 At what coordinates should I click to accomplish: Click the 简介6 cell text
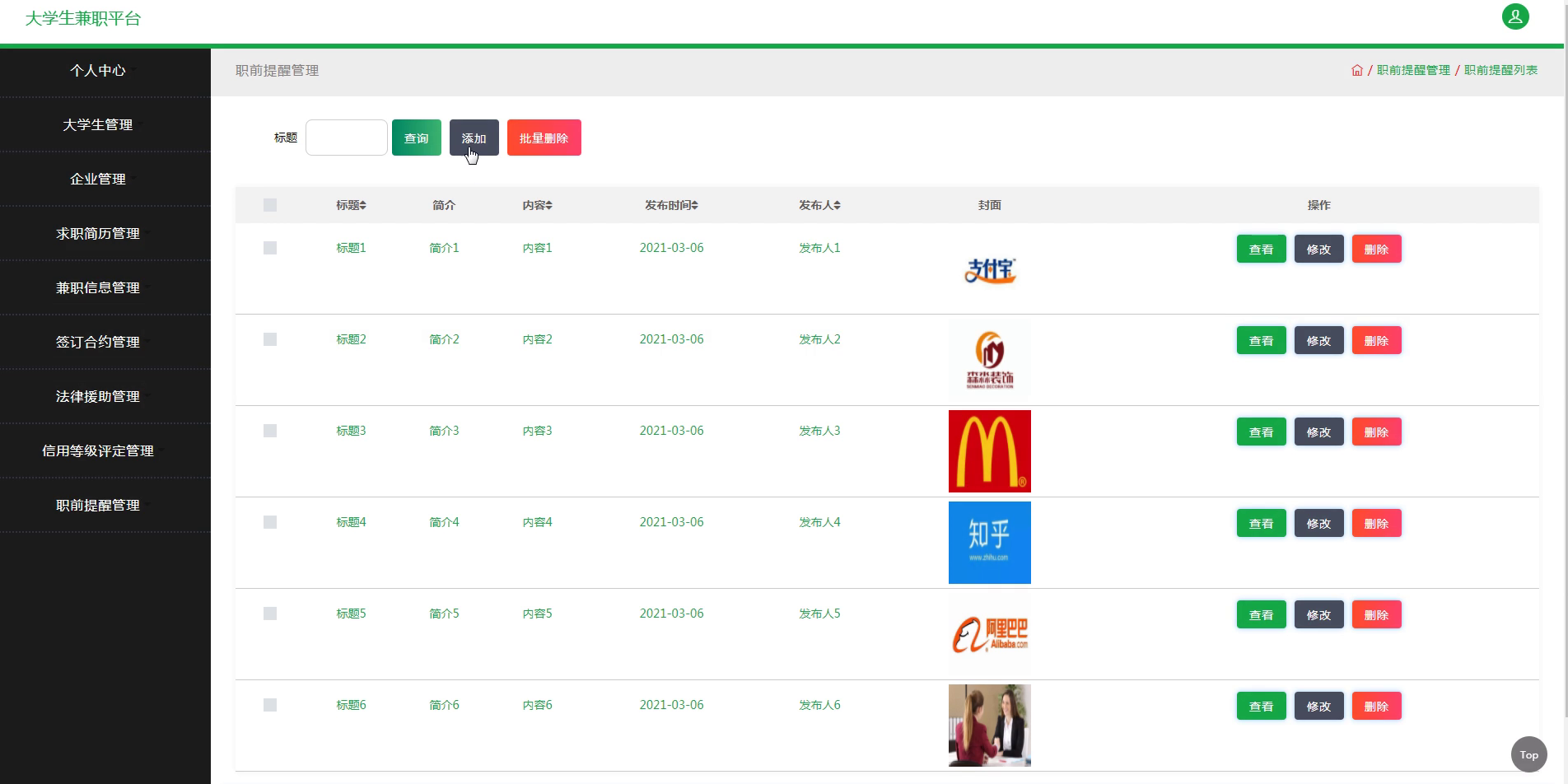click(444, 705)
